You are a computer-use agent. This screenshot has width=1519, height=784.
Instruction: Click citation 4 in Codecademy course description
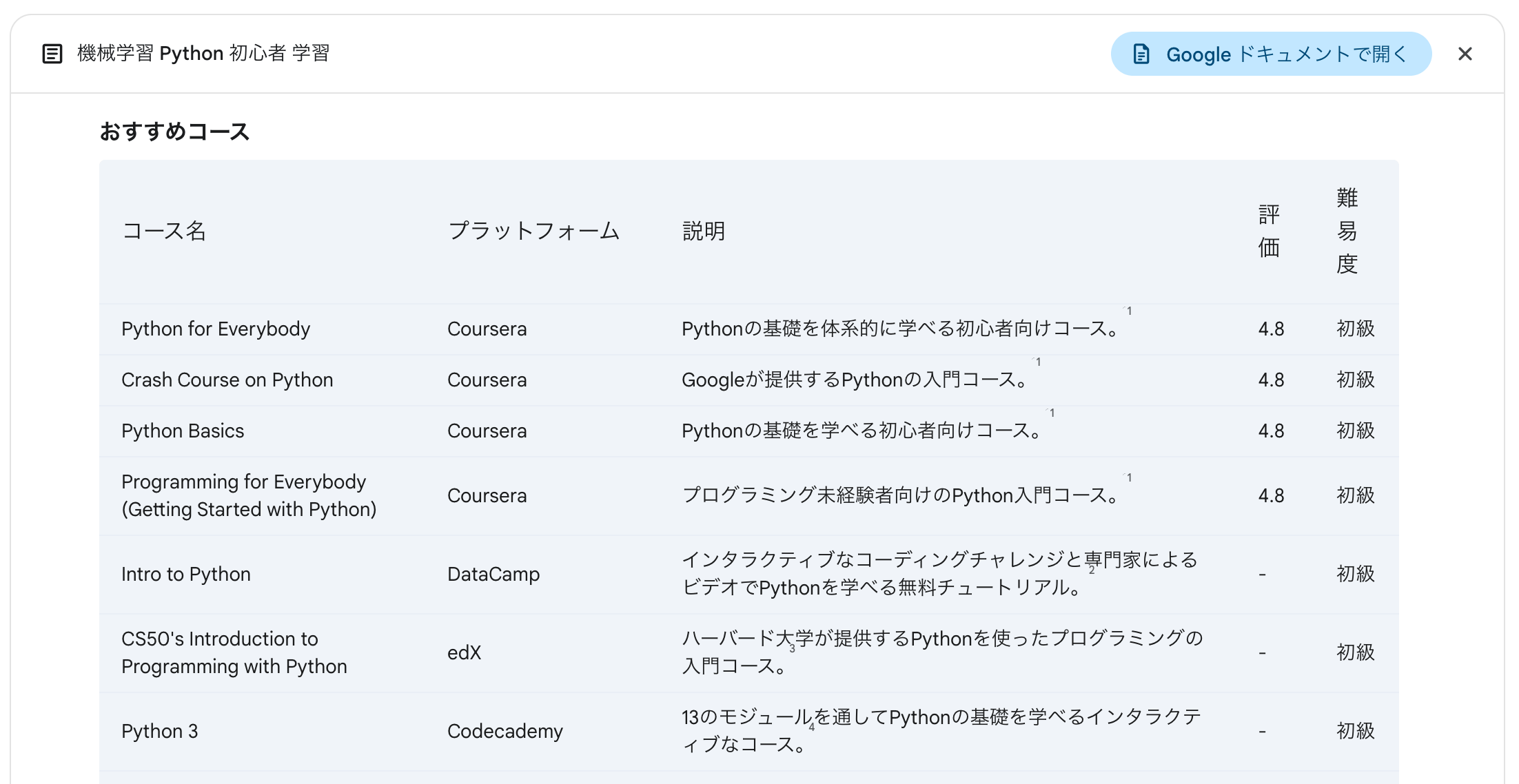point(811,728)
